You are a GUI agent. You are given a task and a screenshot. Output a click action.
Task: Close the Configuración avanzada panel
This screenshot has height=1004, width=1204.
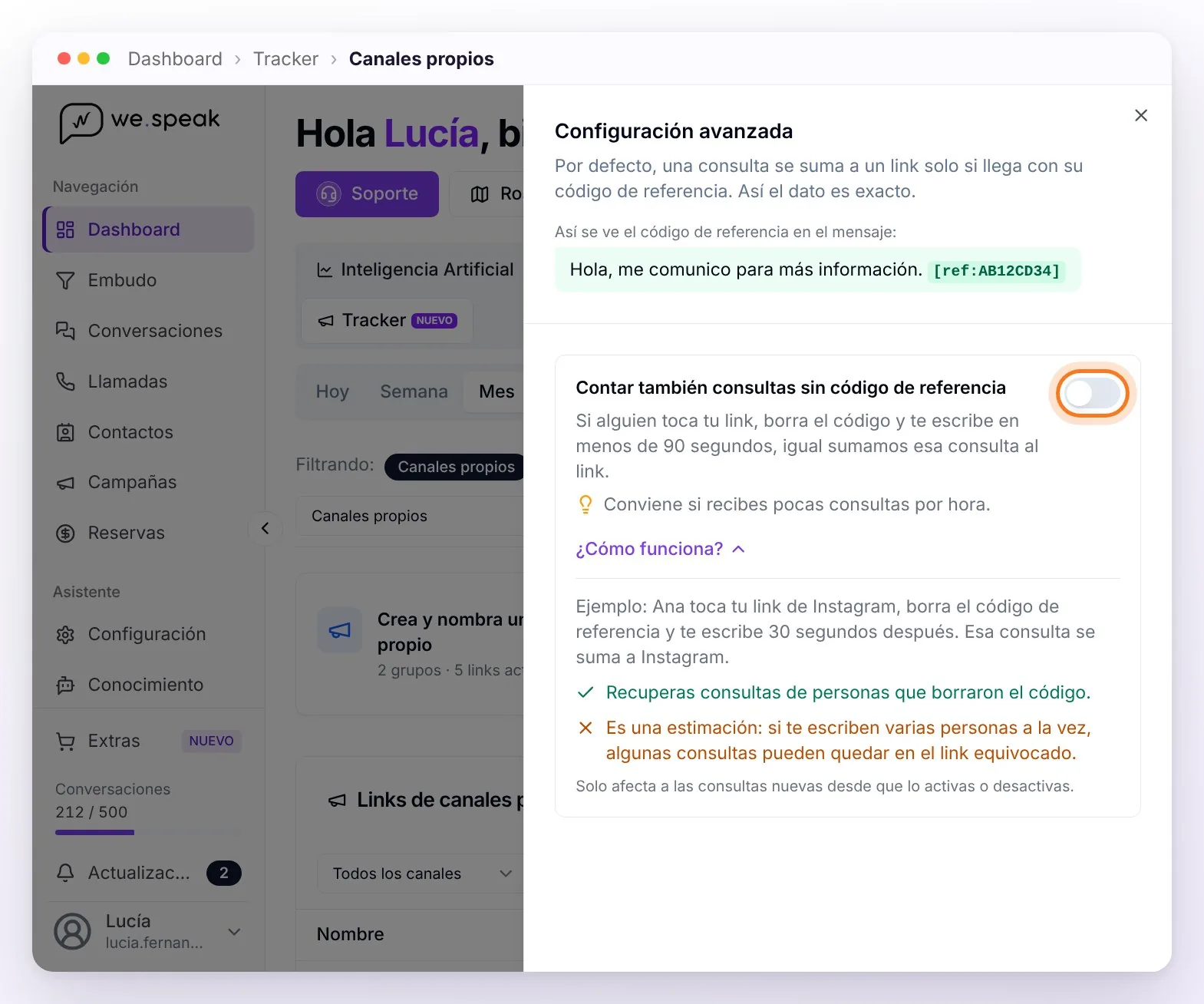point(1141,115)
